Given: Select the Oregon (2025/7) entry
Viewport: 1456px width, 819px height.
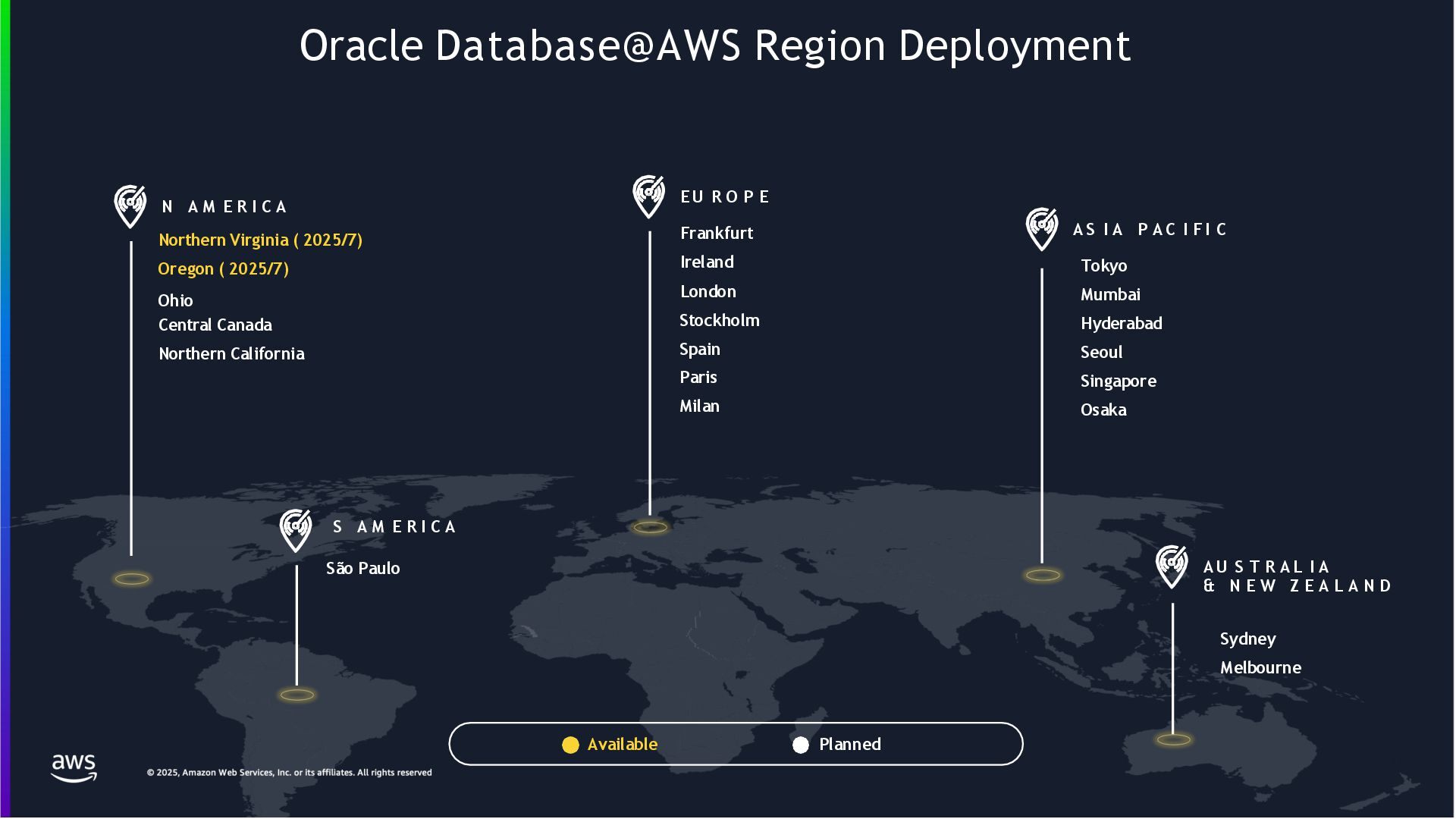Looking at the screenshot, I should [x=223, y=269].
